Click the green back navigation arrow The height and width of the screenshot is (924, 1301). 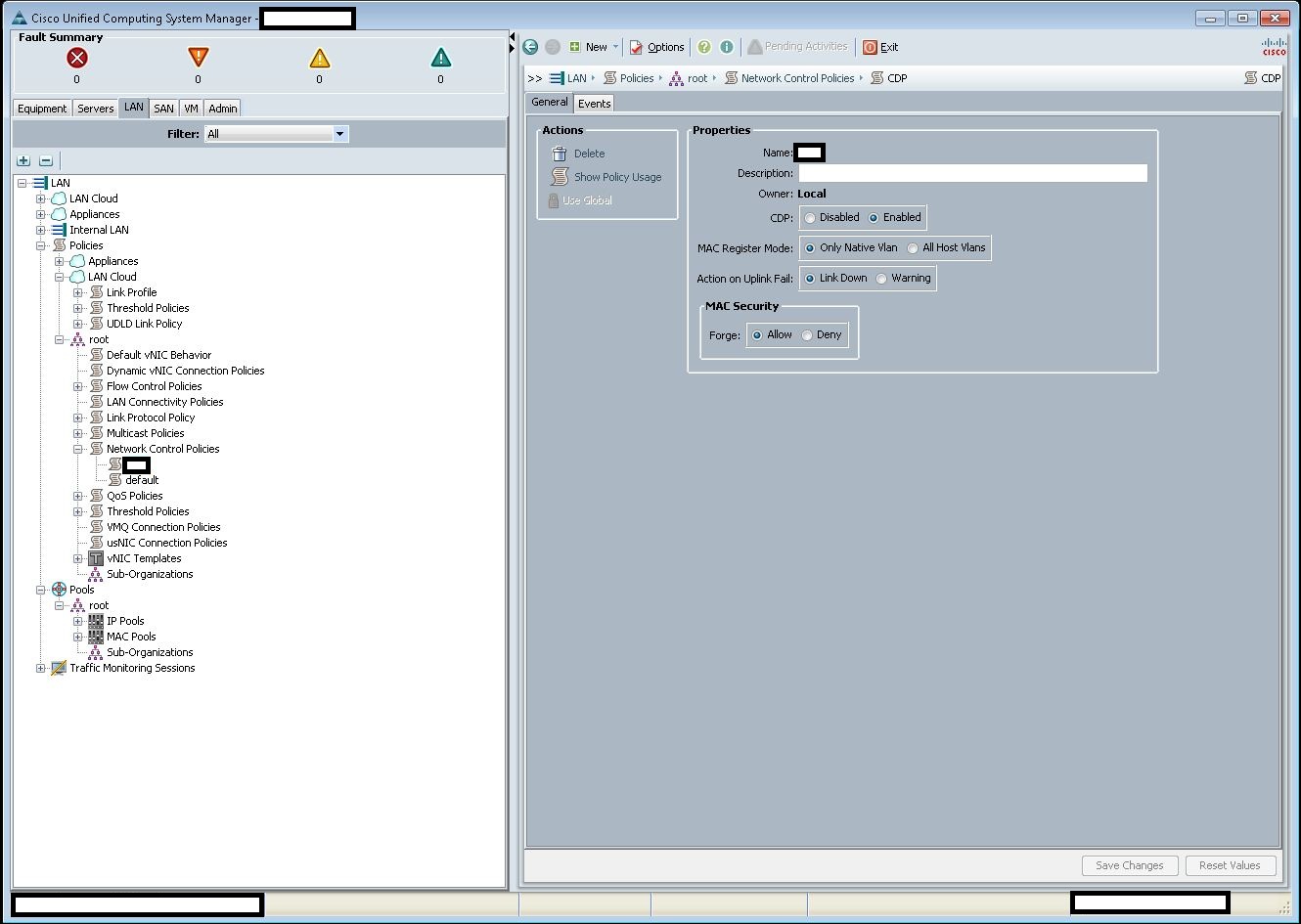click(530, 47)
